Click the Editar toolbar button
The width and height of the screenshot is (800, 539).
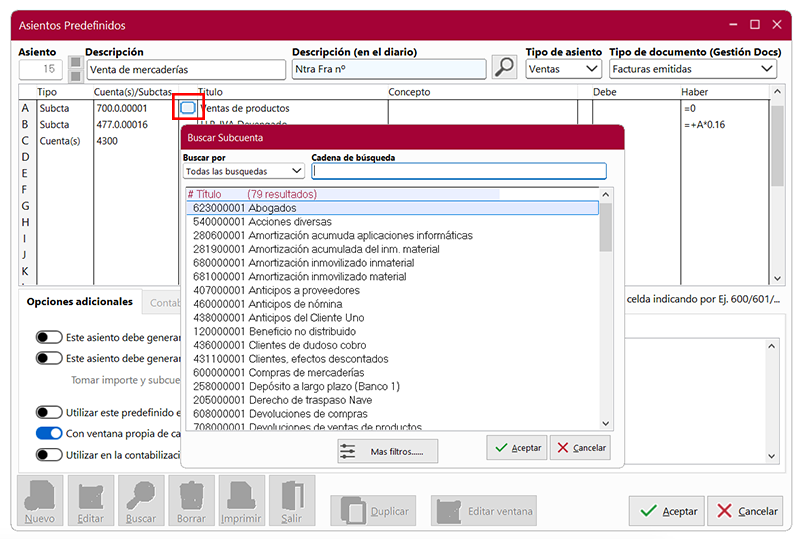pyautogui.click(x=91, y=501)
